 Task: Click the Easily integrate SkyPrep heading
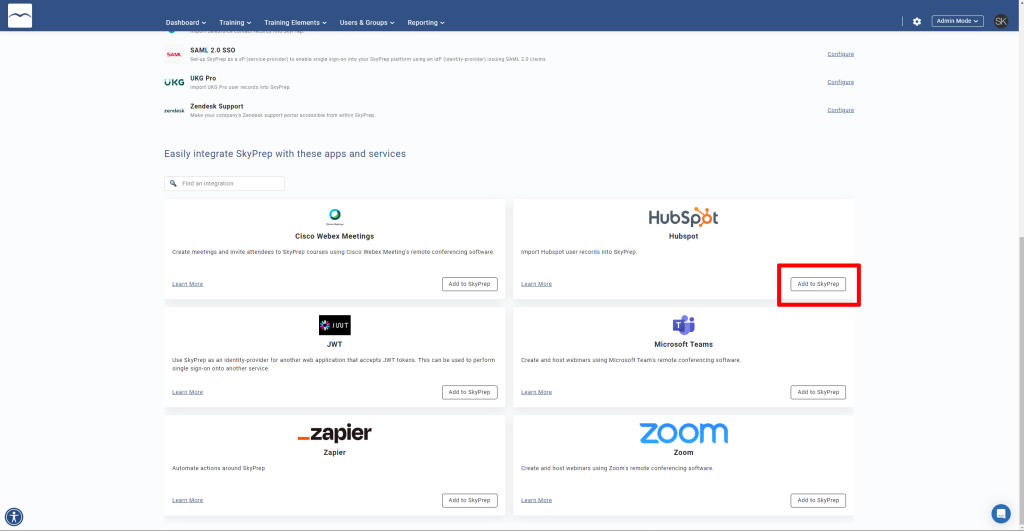tap(285, 154)
